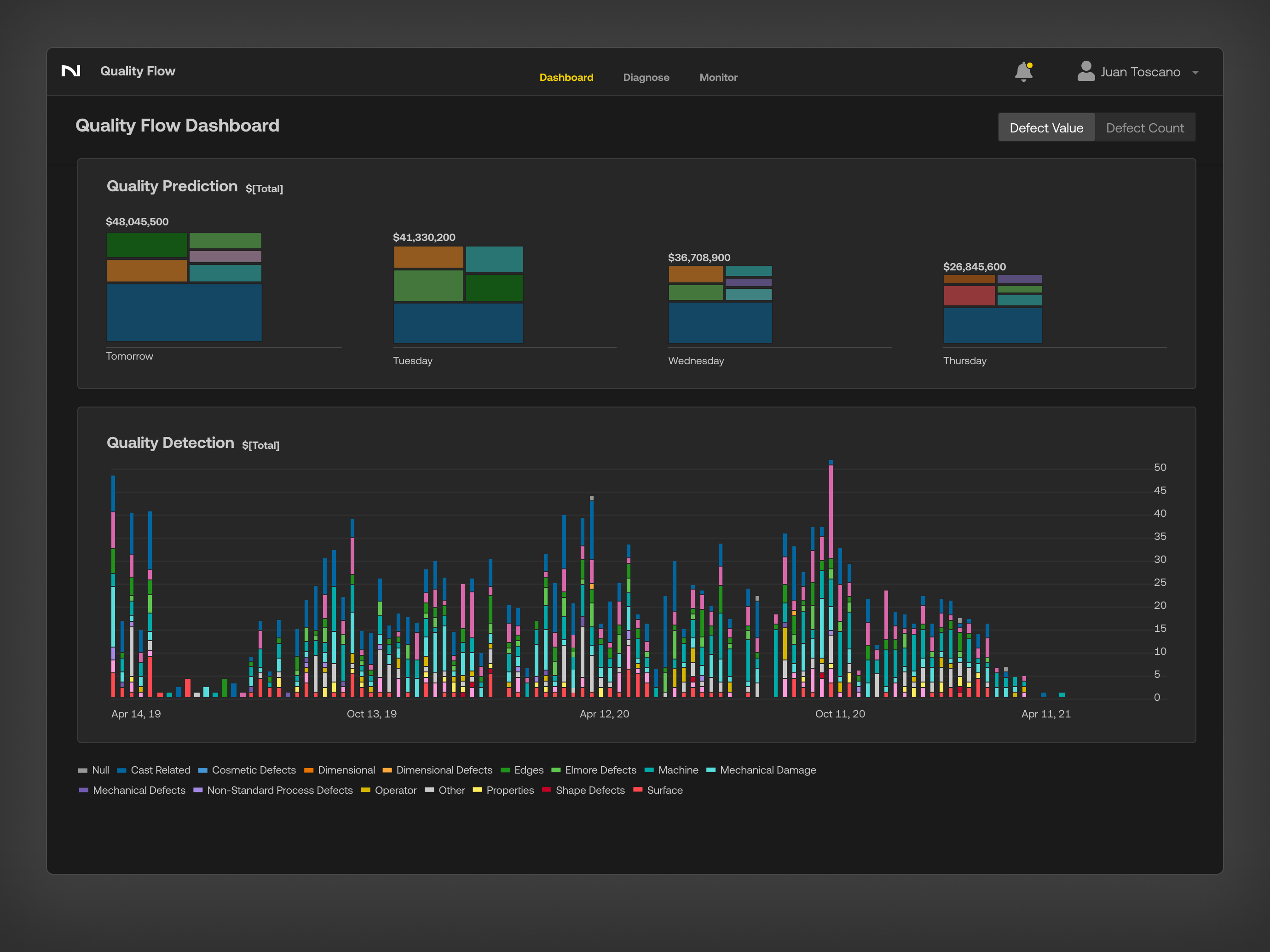Screen dimensions: 1270x952
Task: Click the Non-Standard Process Defects legend marker
Action: [x=198, y=790]
